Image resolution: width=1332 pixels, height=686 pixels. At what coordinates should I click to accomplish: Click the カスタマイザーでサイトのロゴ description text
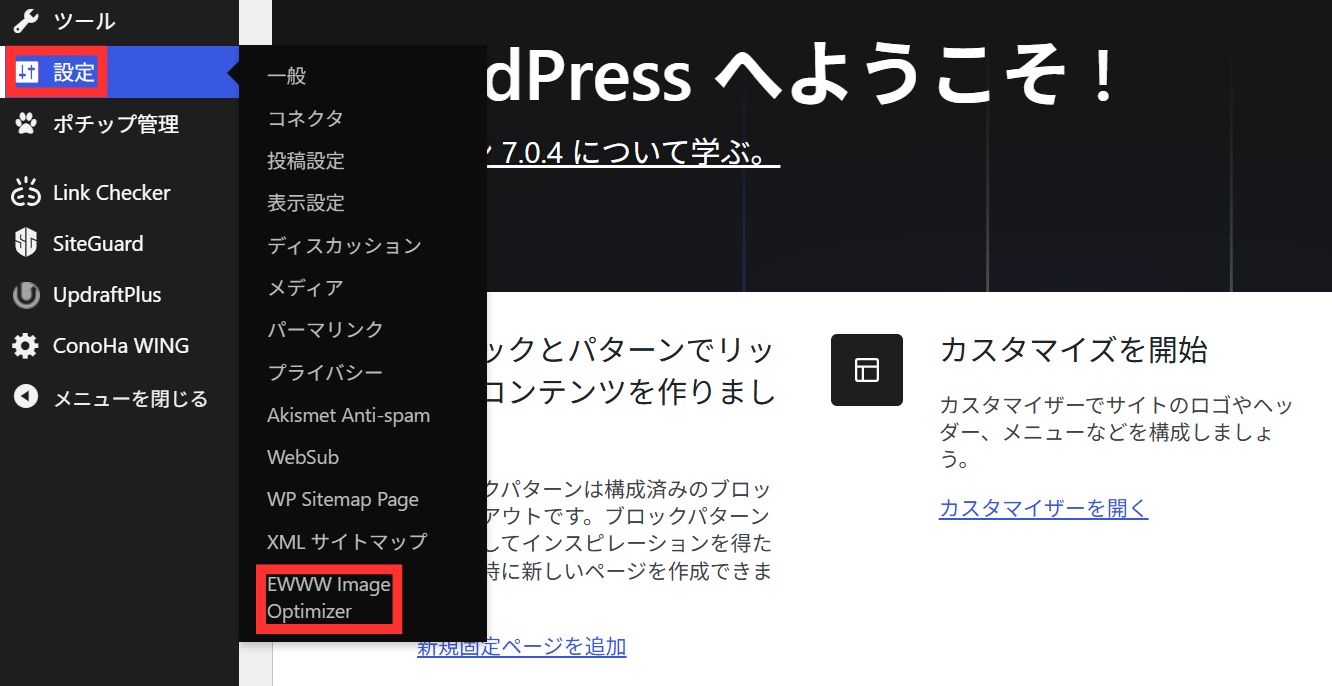pos(1116,433)
